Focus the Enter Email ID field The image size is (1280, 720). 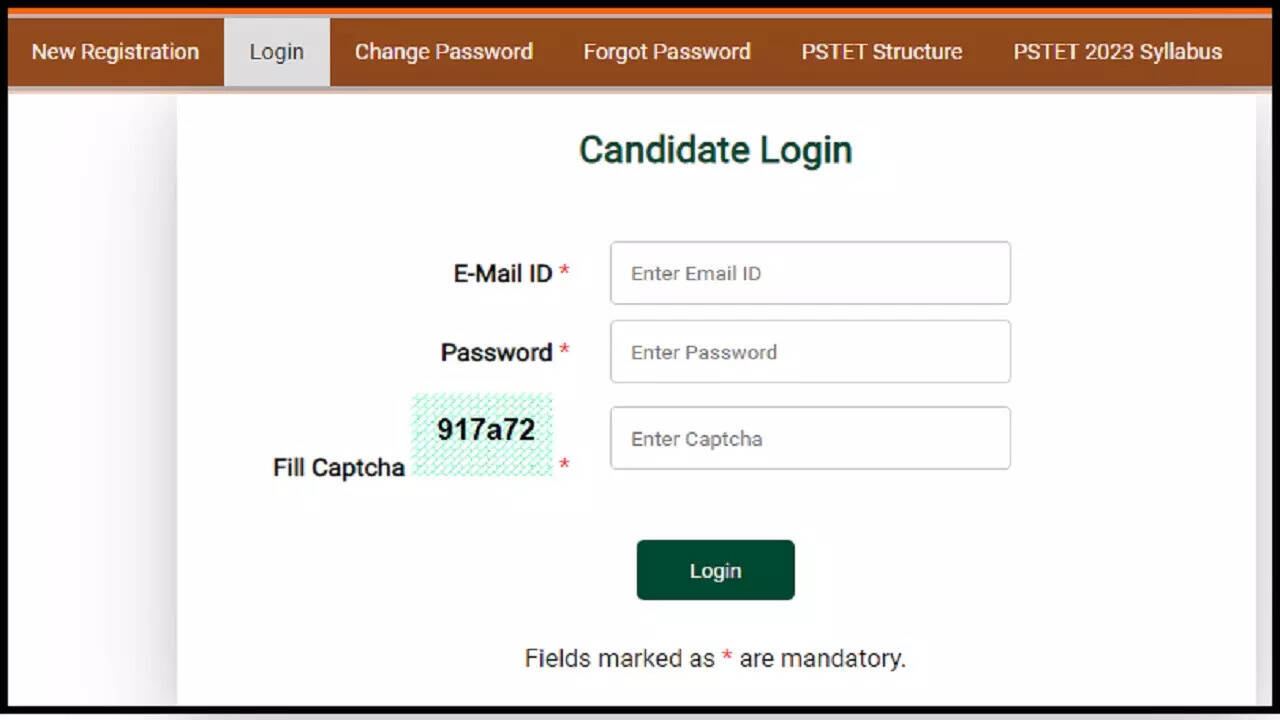[810, 273]
